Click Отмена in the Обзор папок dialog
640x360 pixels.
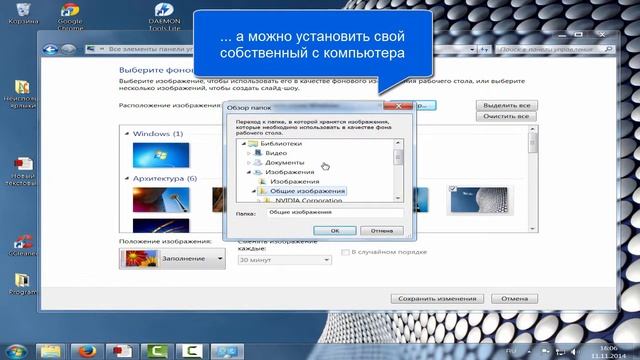tap(382, 231)
